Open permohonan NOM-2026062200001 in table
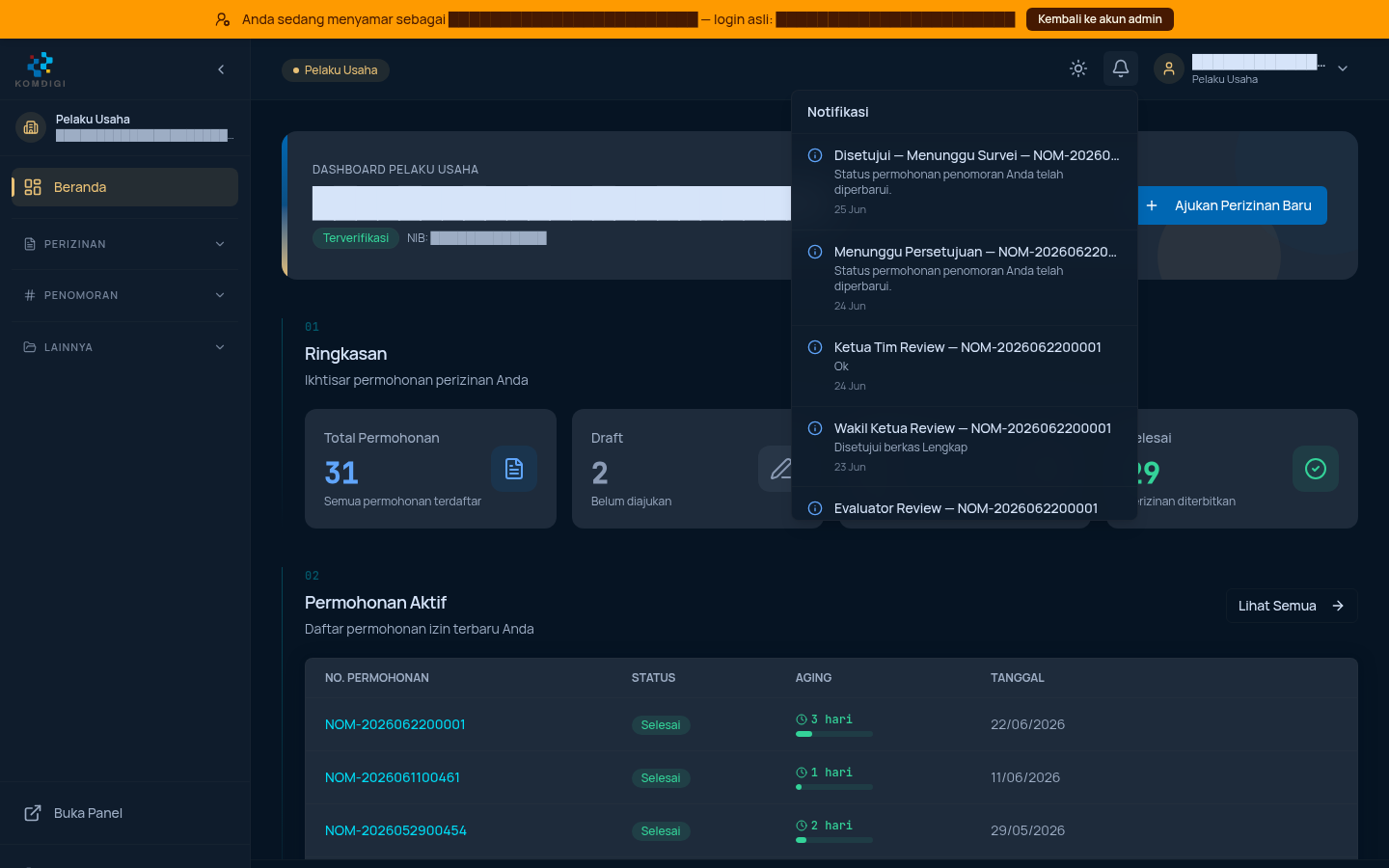The width and height of the screenshot is (1389, 868). pyautogui.click(x=395, y=724)
